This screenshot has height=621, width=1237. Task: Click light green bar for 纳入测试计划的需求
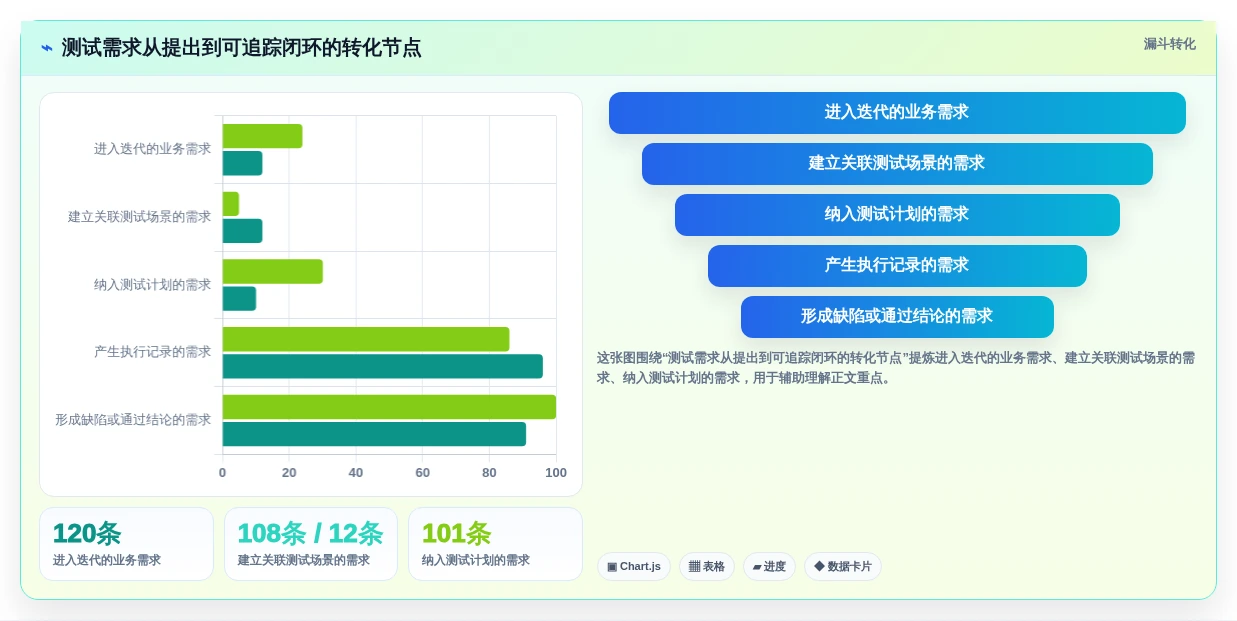tap(272, 271)
